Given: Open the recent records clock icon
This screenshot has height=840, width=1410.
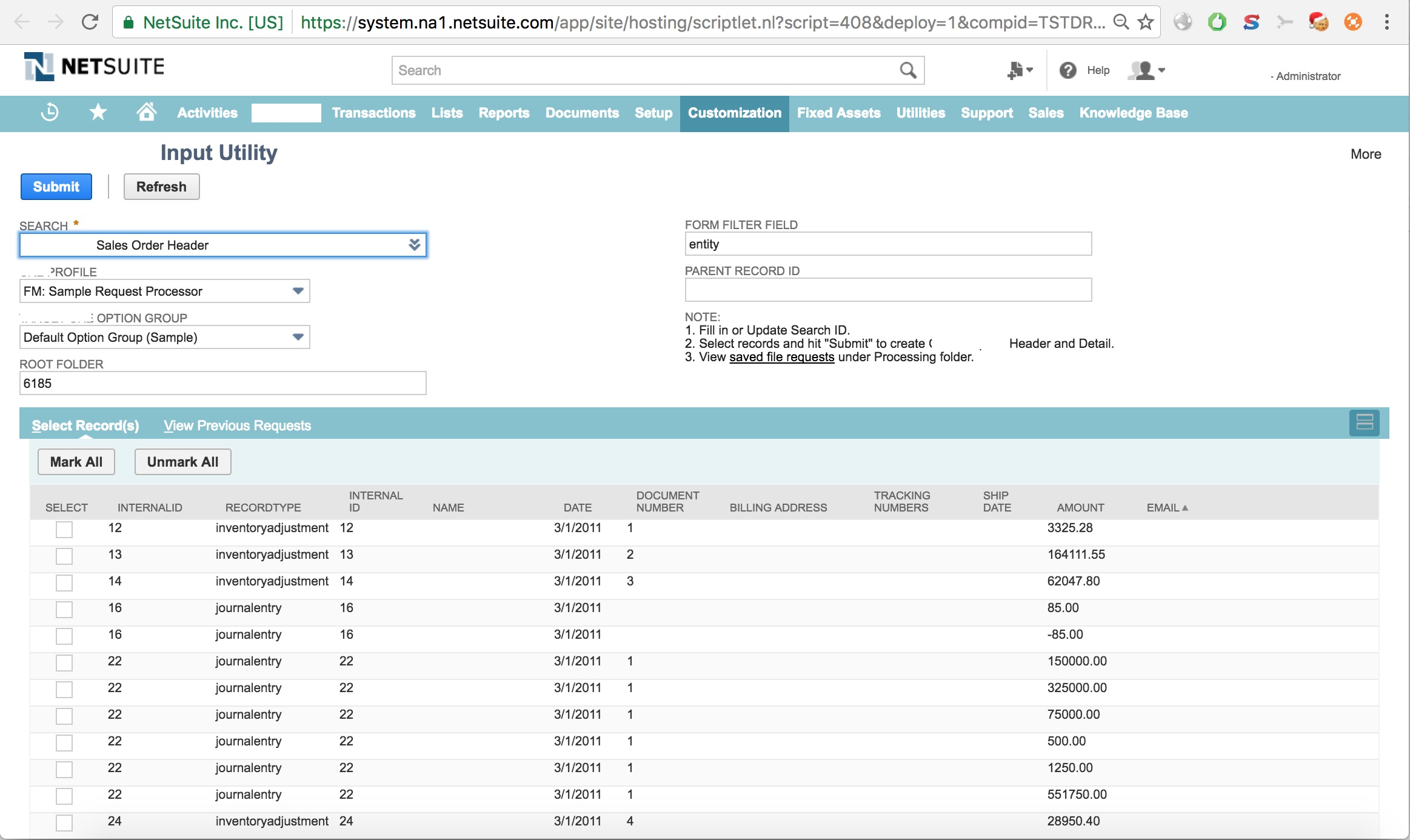Looking at the screenshot, I should pos(50,113).
